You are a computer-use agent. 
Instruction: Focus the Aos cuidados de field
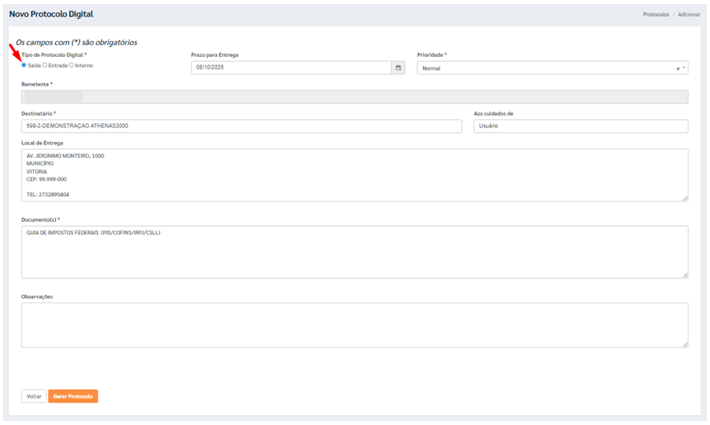click(x=580, y=126)
